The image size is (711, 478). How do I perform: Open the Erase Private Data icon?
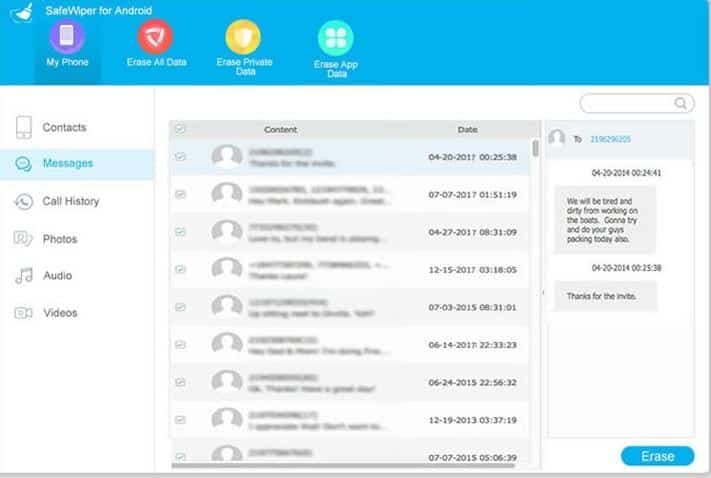tap(243, 37)
